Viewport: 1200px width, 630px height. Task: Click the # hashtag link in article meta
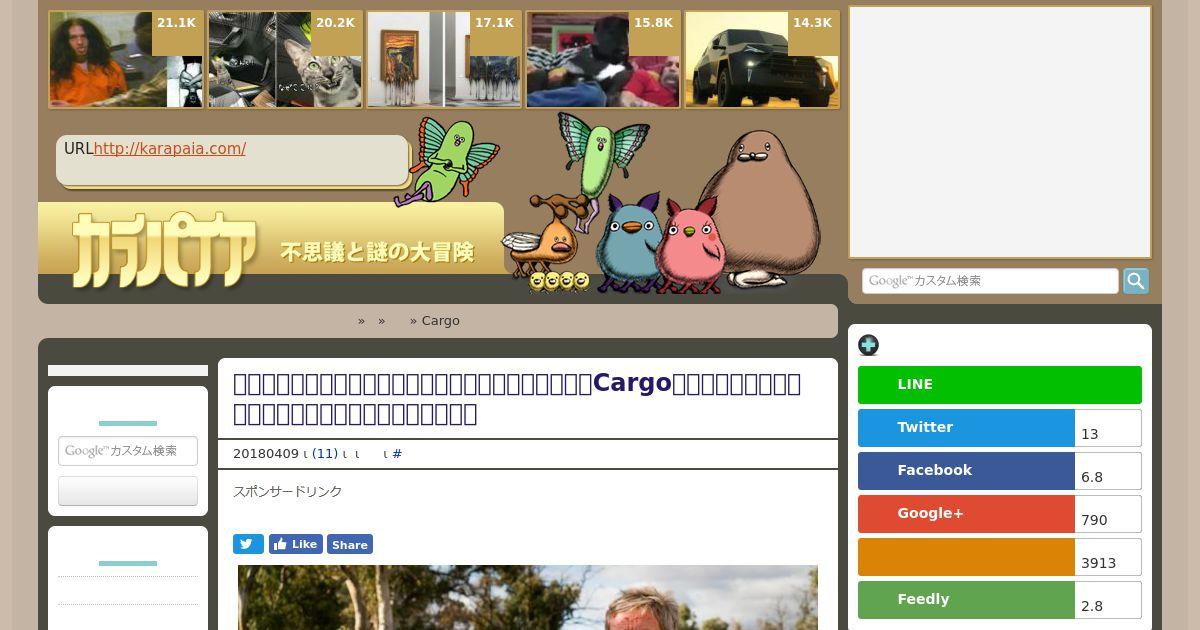click(397, 454)
